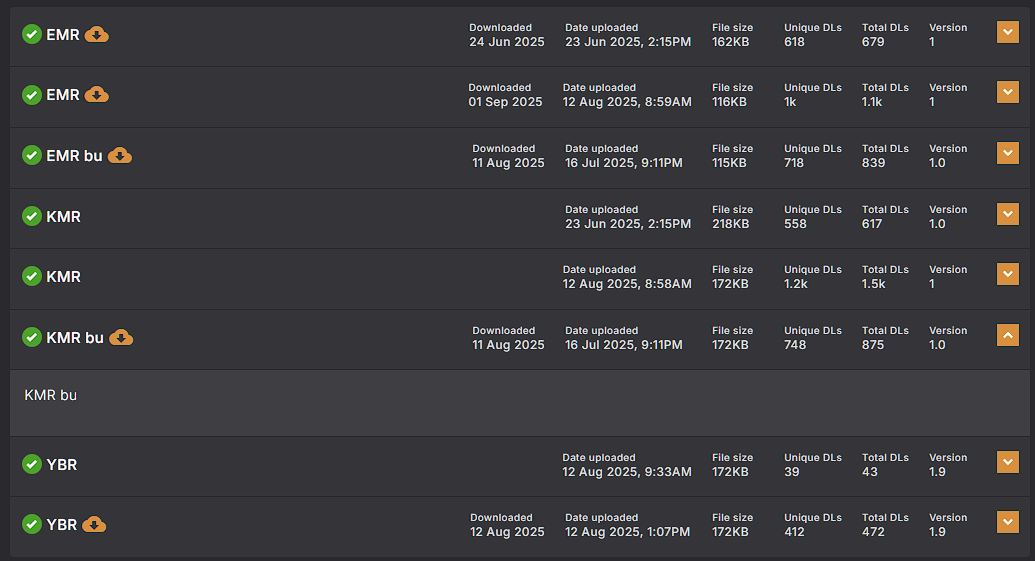Expand the EMR file uploaded 12 Aug 8:59AM

pos(1007,92)
